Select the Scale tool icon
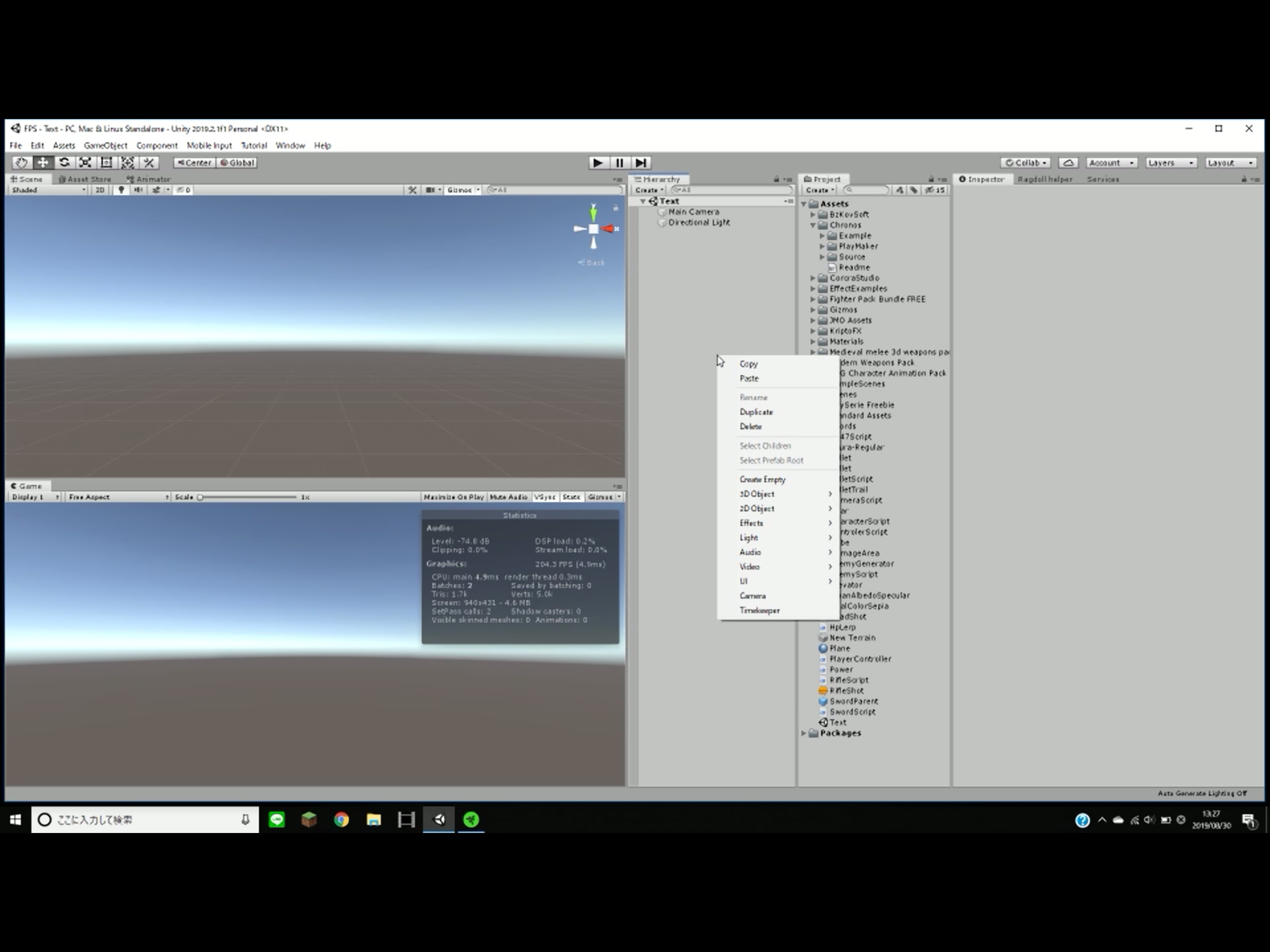1270x952 pixels. [x=85, y=163]
